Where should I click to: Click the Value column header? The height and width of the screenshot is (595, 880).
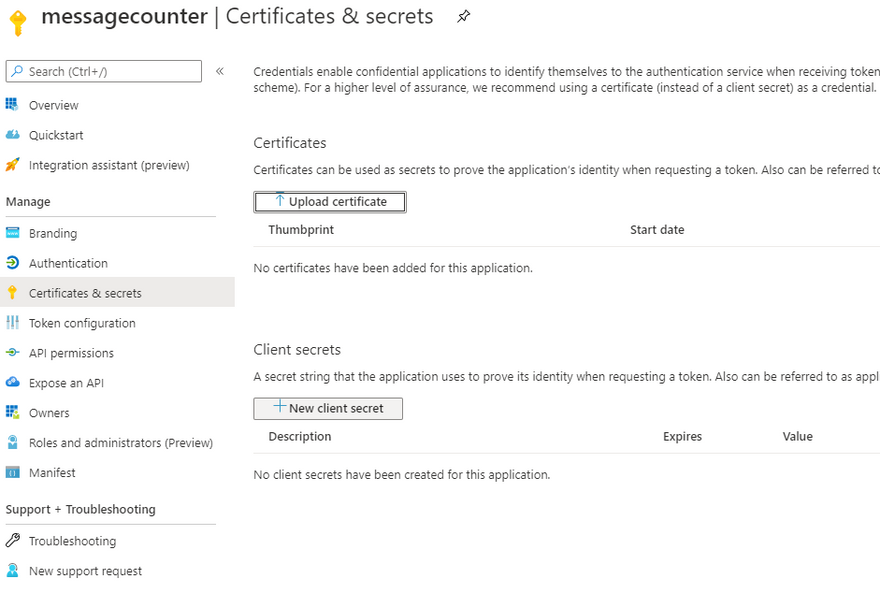tap(798, 436)
